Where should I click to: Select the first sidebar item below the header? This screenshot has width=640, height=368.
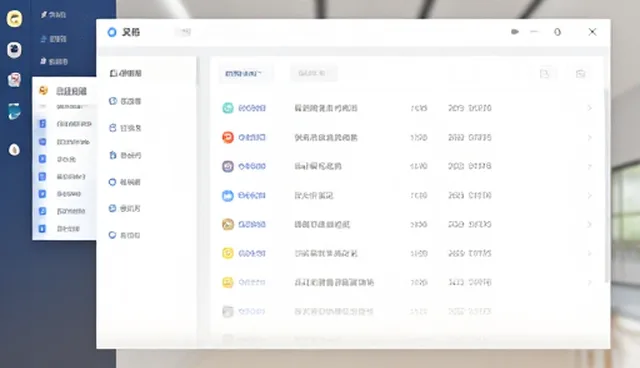coord(125,101)
